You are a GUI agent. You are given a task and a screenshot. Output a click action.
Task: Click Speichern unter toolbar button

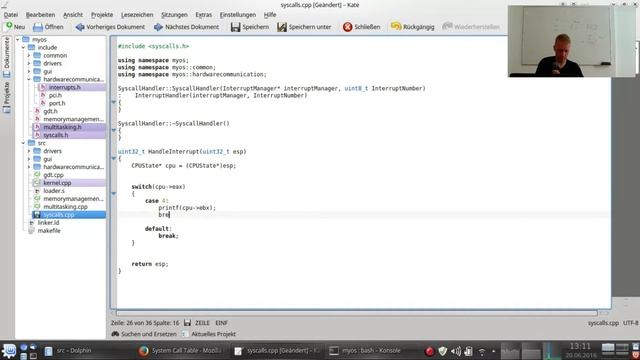tap(304, 27)
